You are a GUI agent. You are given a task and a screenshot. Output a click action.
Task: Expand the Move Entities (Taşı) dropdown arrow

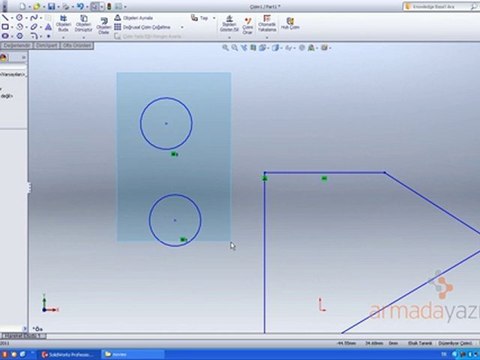214,18
